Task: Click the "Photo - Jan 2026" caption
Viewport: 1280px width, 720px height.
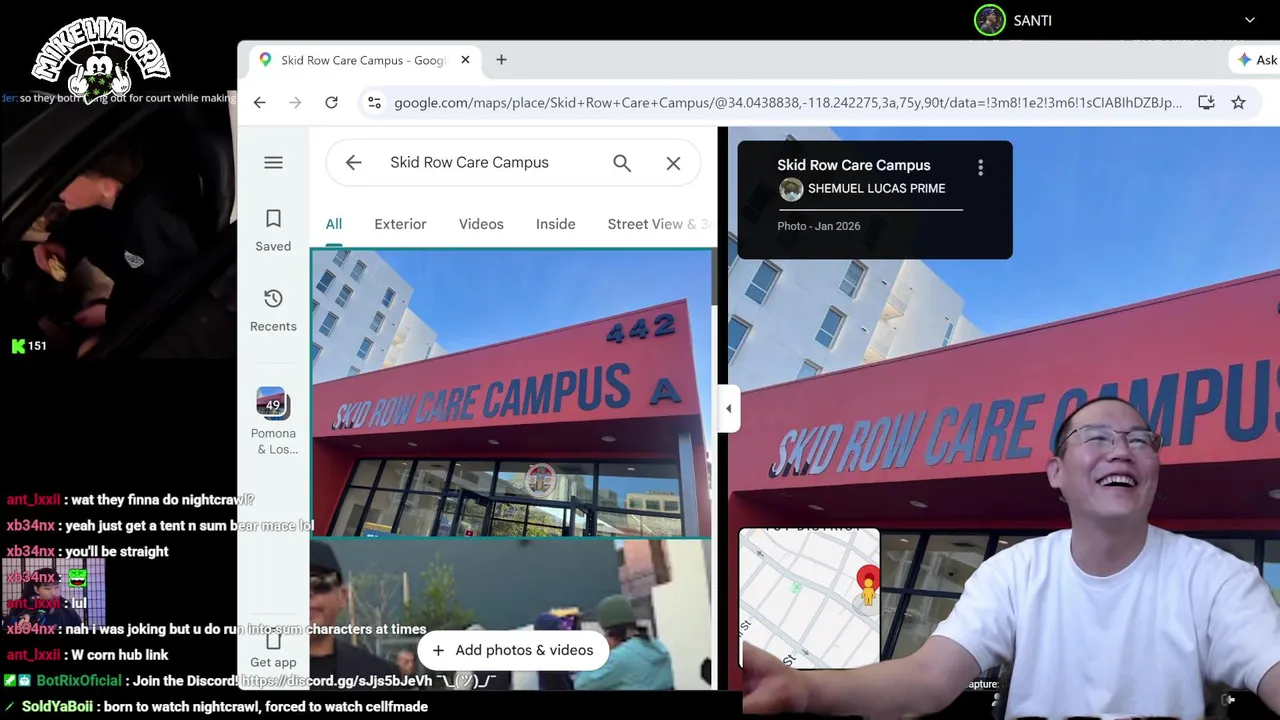Action: (818, 226)
